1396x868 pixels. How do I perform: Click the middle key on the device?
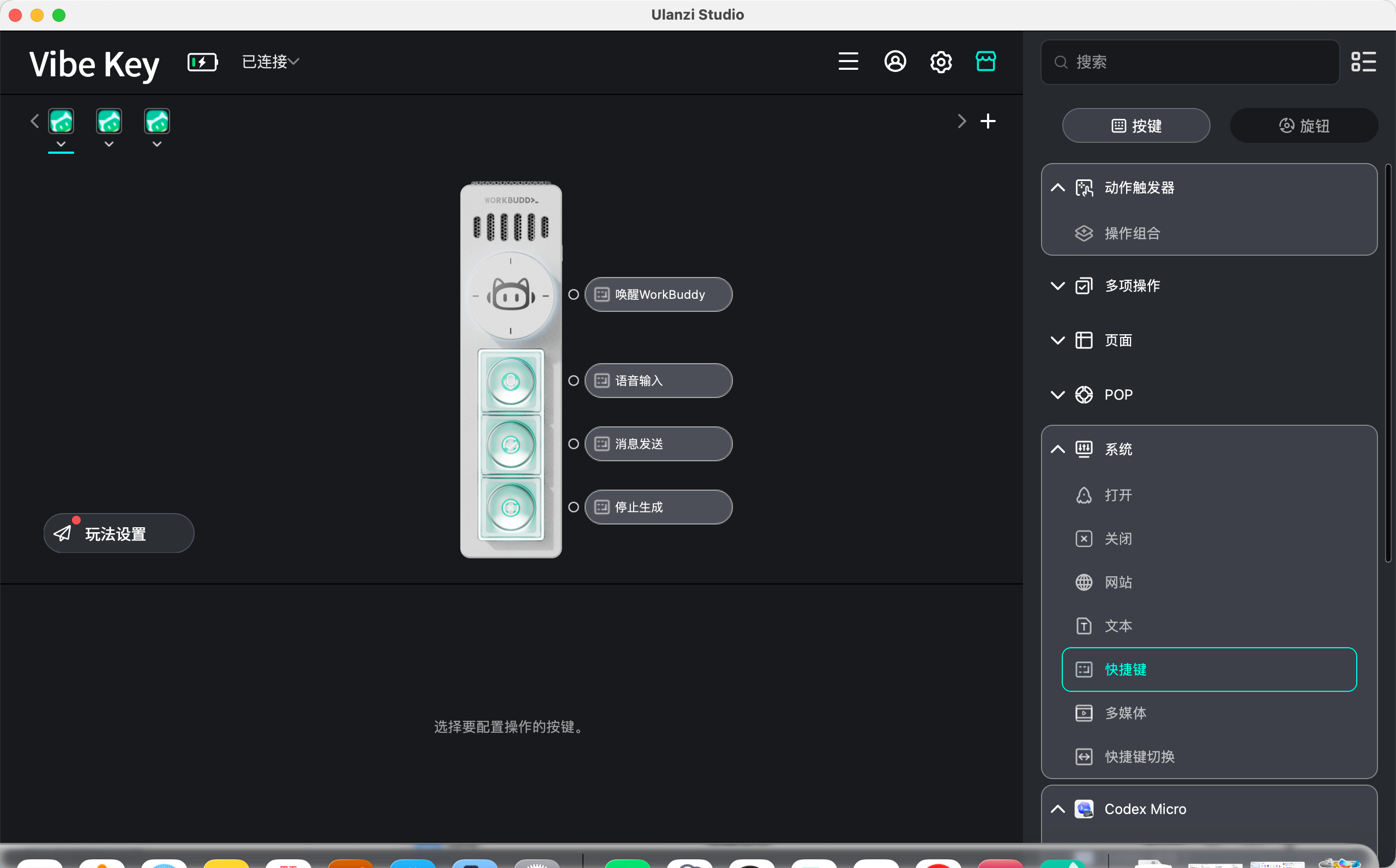[510, 444]
